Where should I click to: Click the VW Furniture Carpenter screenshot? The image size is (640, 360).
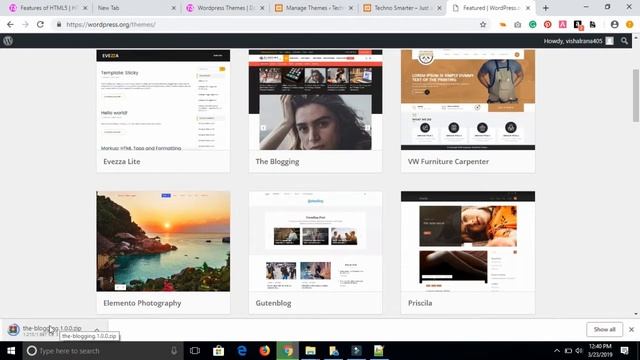click(x=468, y=100)
